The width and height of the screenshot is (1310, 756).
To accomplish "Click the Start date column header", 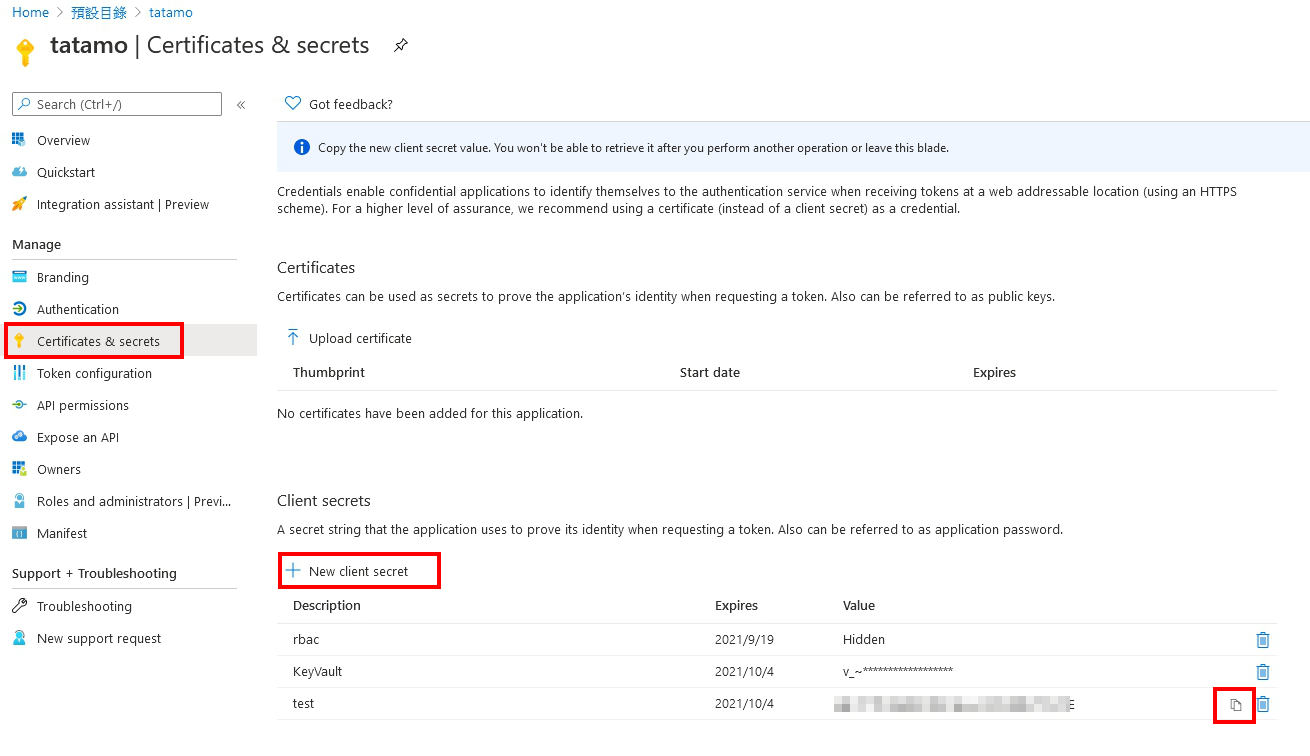I will point(710,372).
